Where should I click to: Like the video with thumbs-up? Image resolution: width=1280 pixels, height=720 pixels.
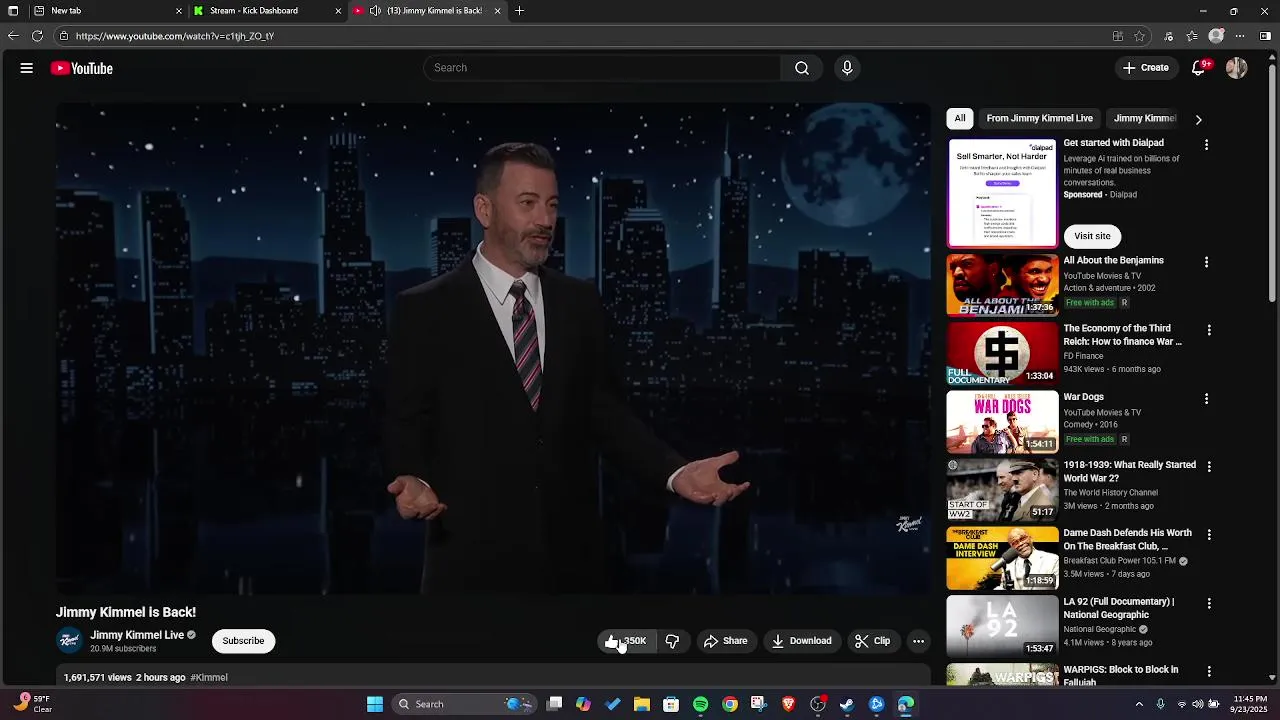[x=626, y=641]
